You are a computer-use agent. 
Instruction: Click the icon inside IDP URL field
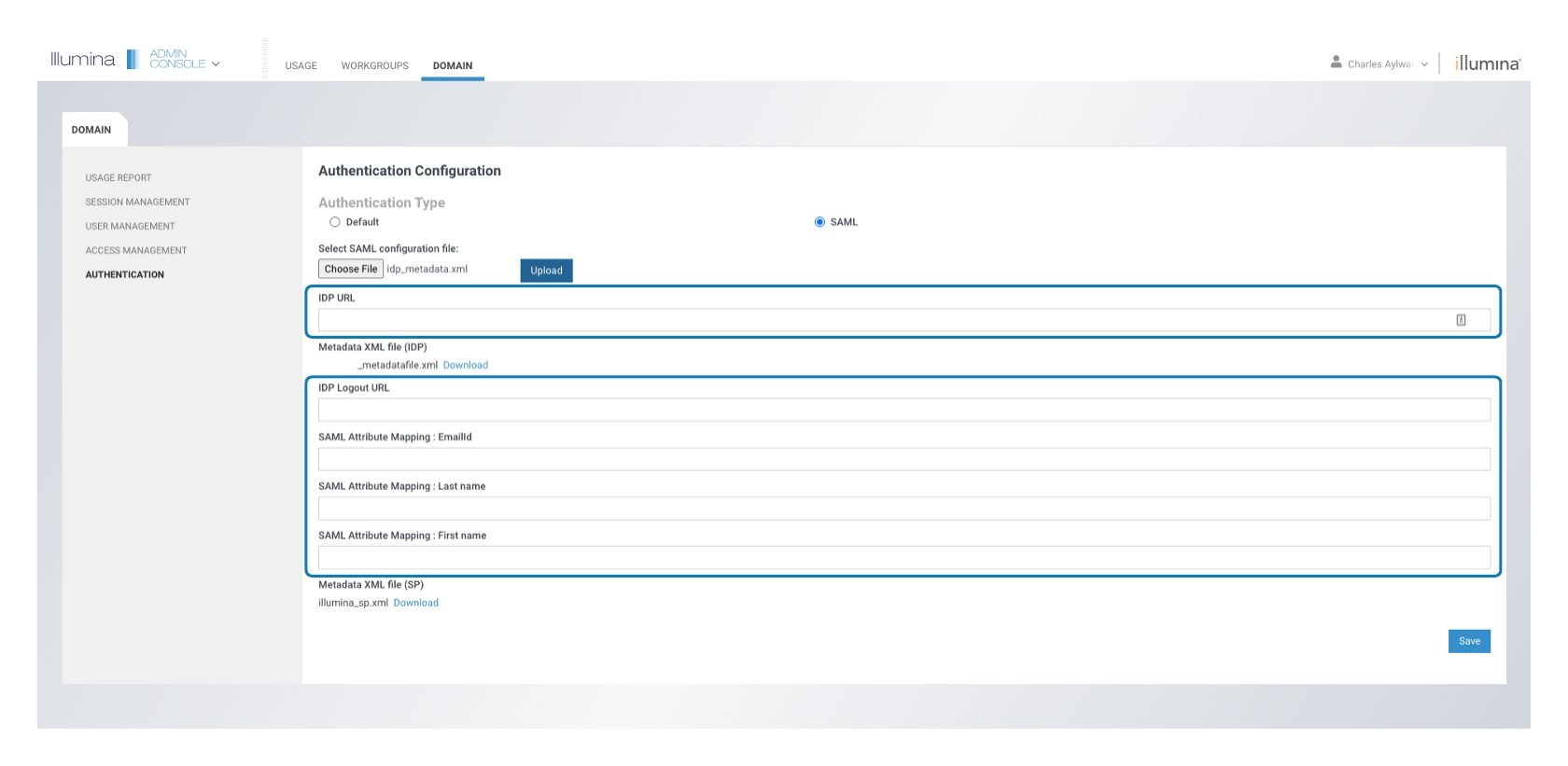click(1461, 320)
